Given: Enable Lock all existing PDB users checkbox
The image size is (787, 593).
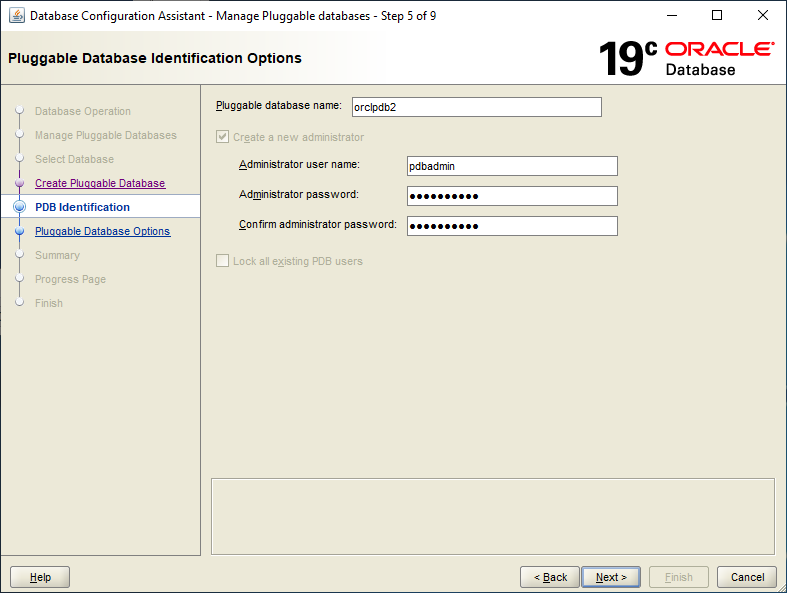Looking at the screenshot, I should pos(222,261).
